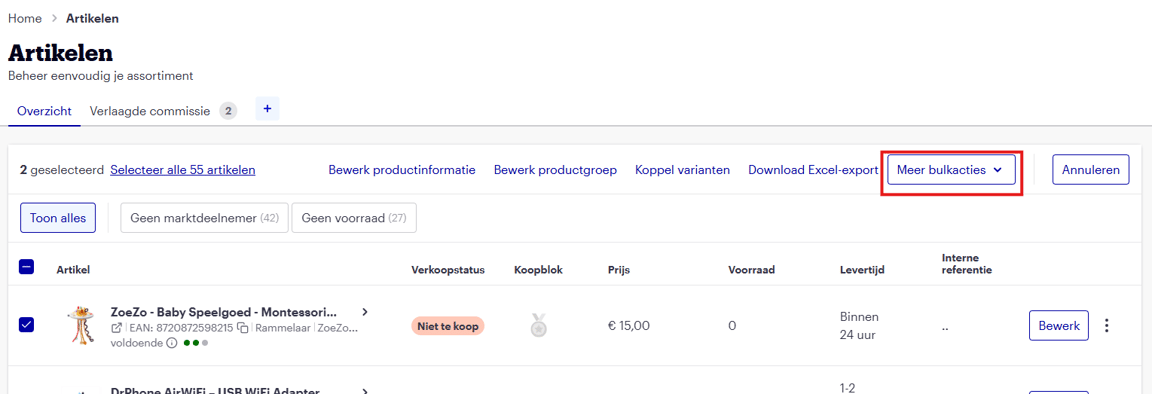Add a new tab with plus button
This screenshot has width=1152, height=394.
[267, 109]
